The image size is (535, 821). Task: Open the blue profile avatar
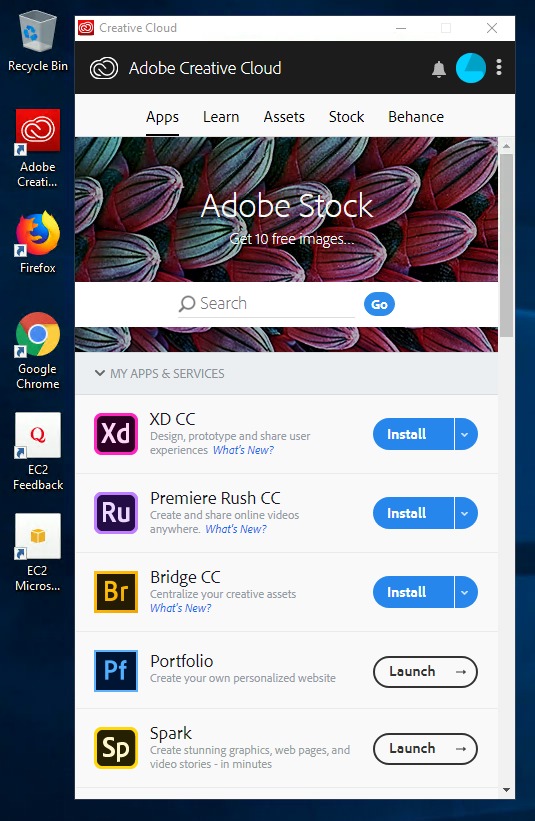471,68
